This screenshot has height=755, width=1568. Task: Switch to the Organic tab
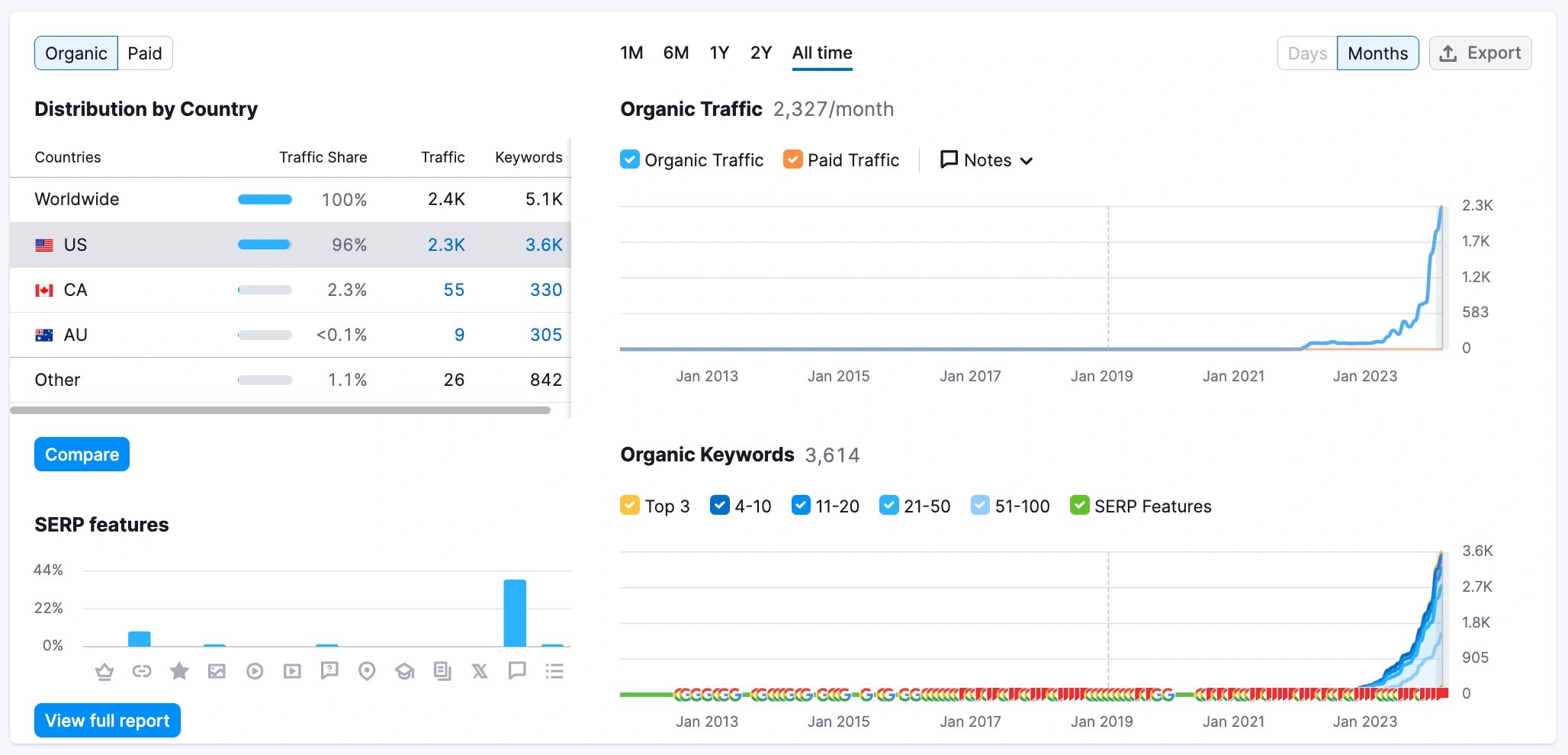pyautogui.click(x=76, y=53)
